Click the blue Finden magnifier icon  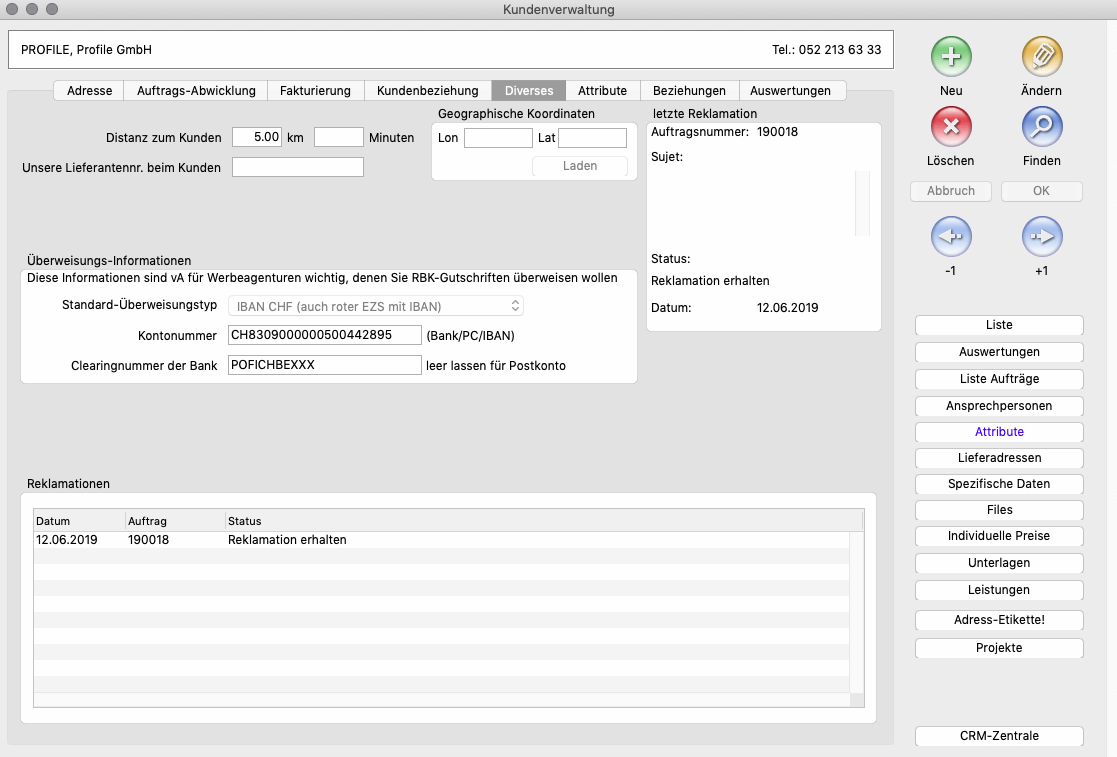coord(1042,127)
